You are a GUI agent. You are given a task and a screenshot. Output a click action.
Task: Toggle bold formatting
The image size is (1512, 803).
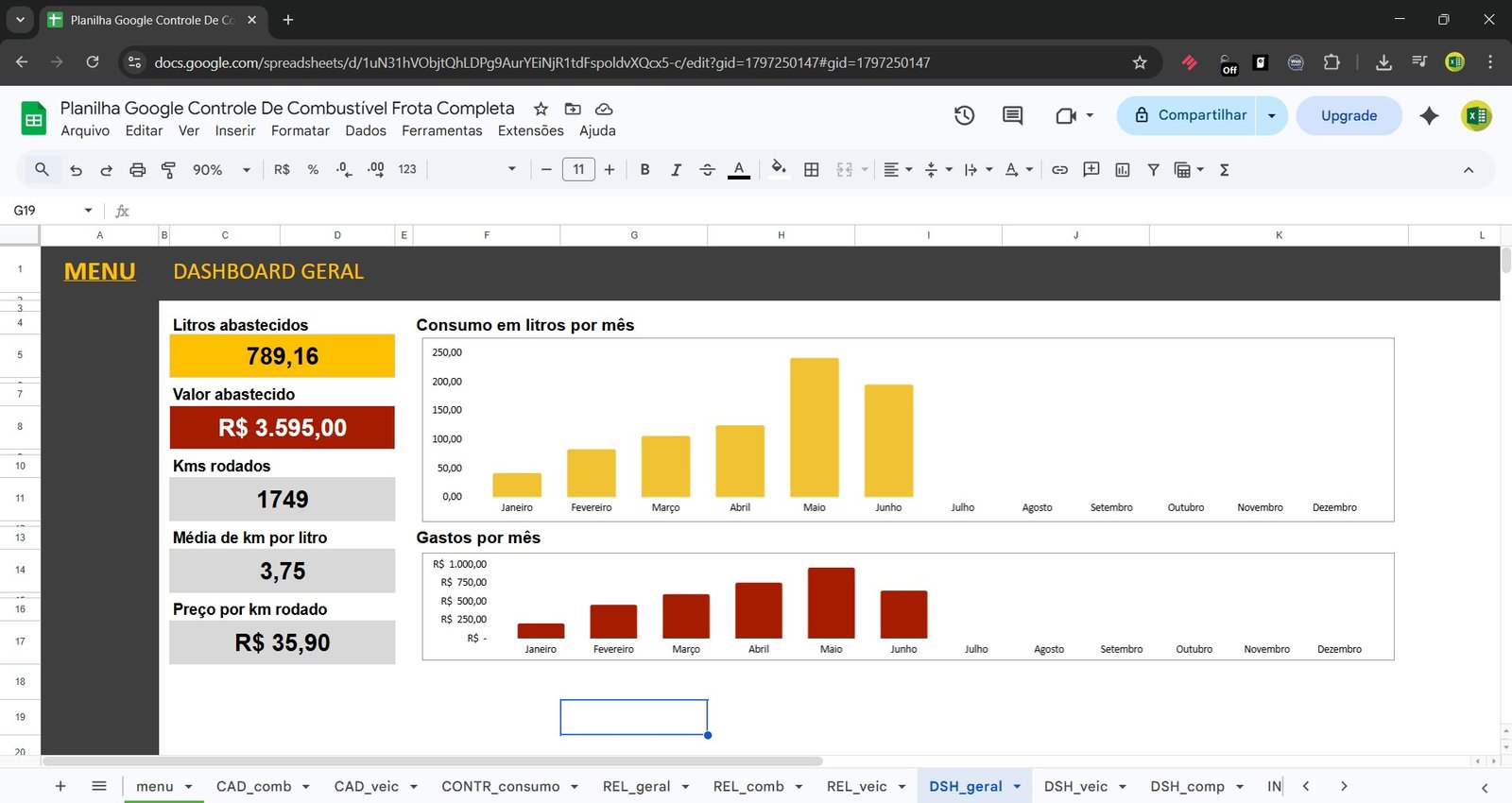644,170
